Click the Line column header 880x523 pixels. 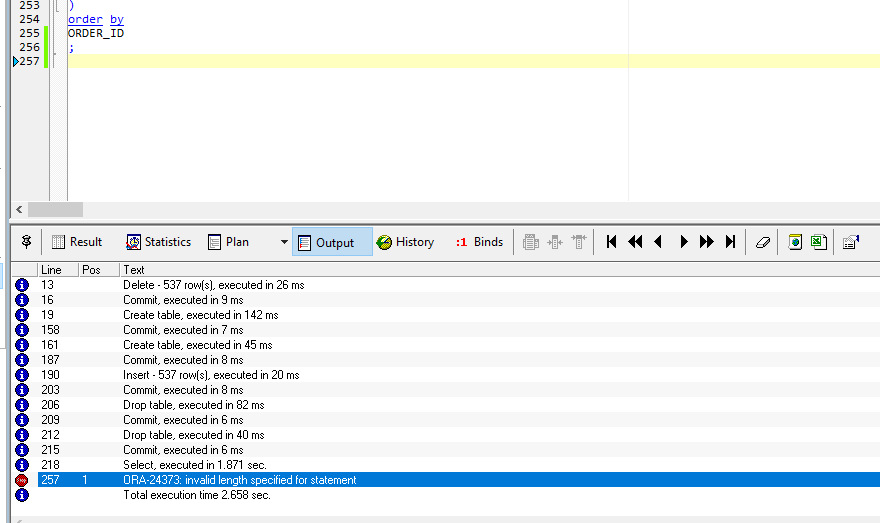click(x=52, y=270)
